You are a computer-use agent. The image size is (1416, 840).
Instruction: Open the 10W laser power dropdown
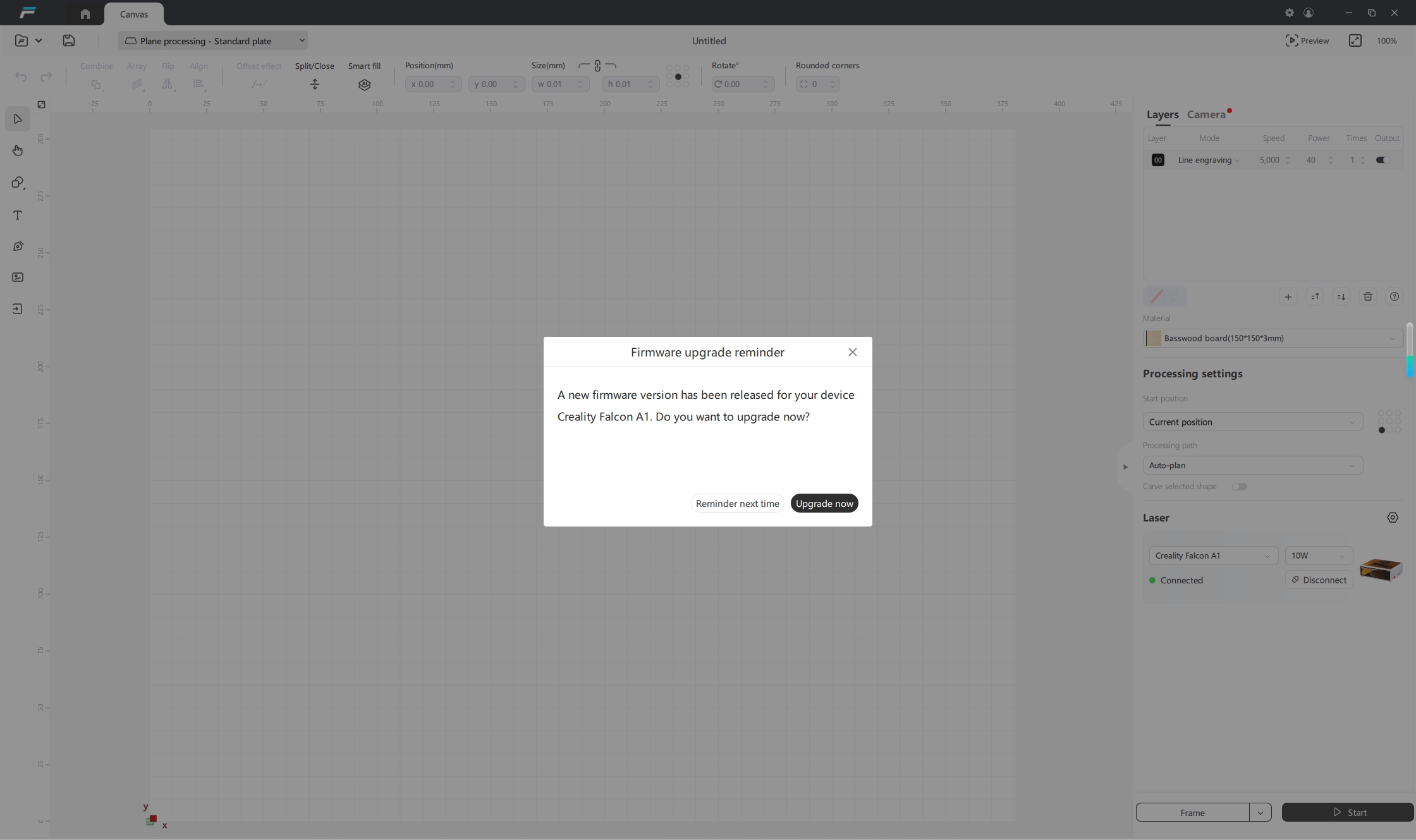click(x=1319, y=556)
